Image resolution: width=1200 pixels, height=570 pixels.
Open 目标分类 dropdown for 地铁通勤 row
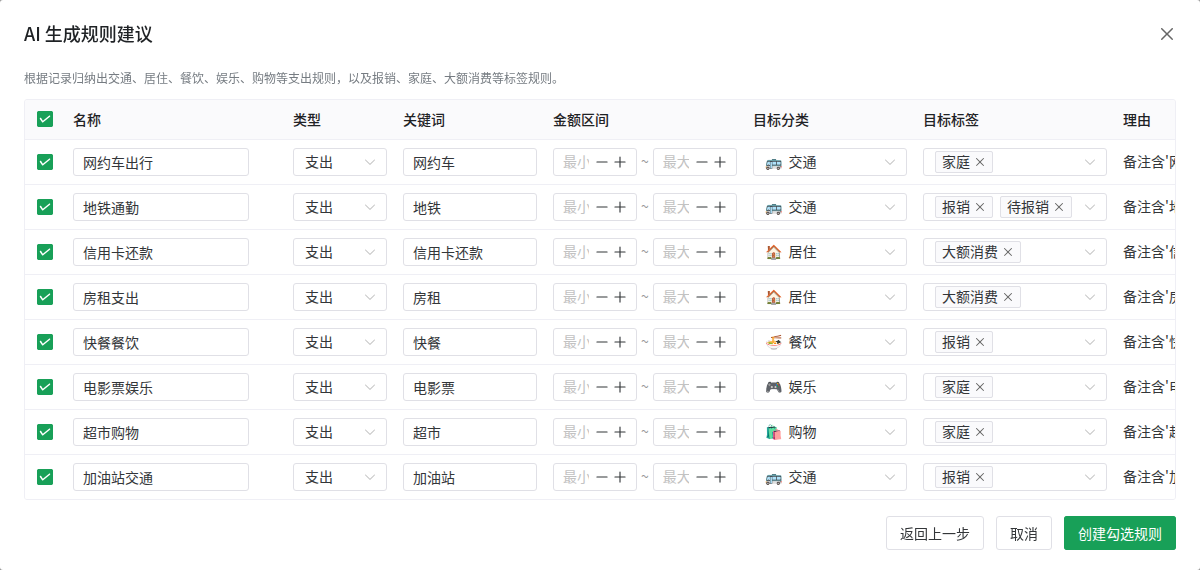point(830,207)
